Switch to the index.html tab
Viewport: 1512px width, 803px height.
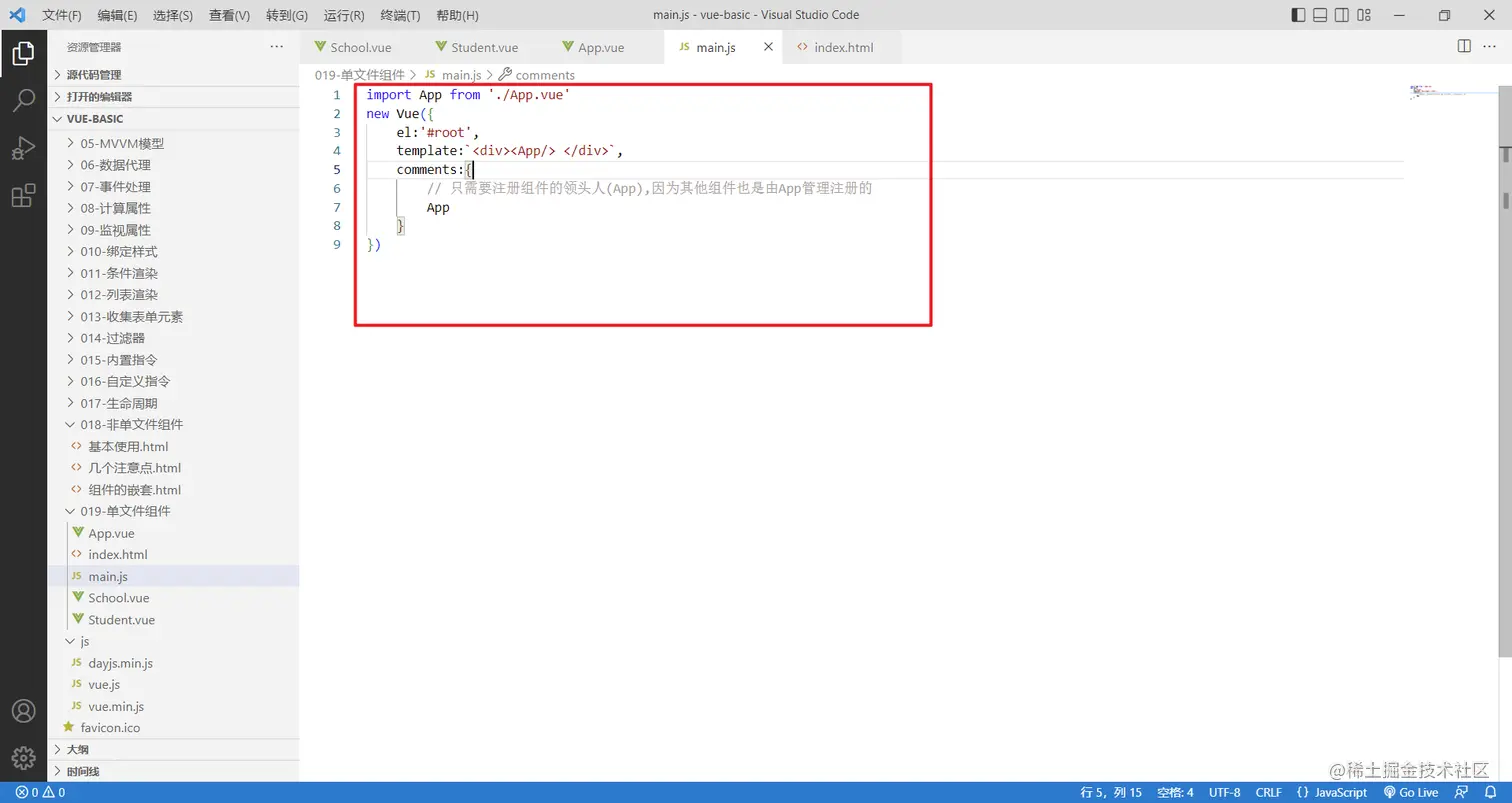coord(842,47)
